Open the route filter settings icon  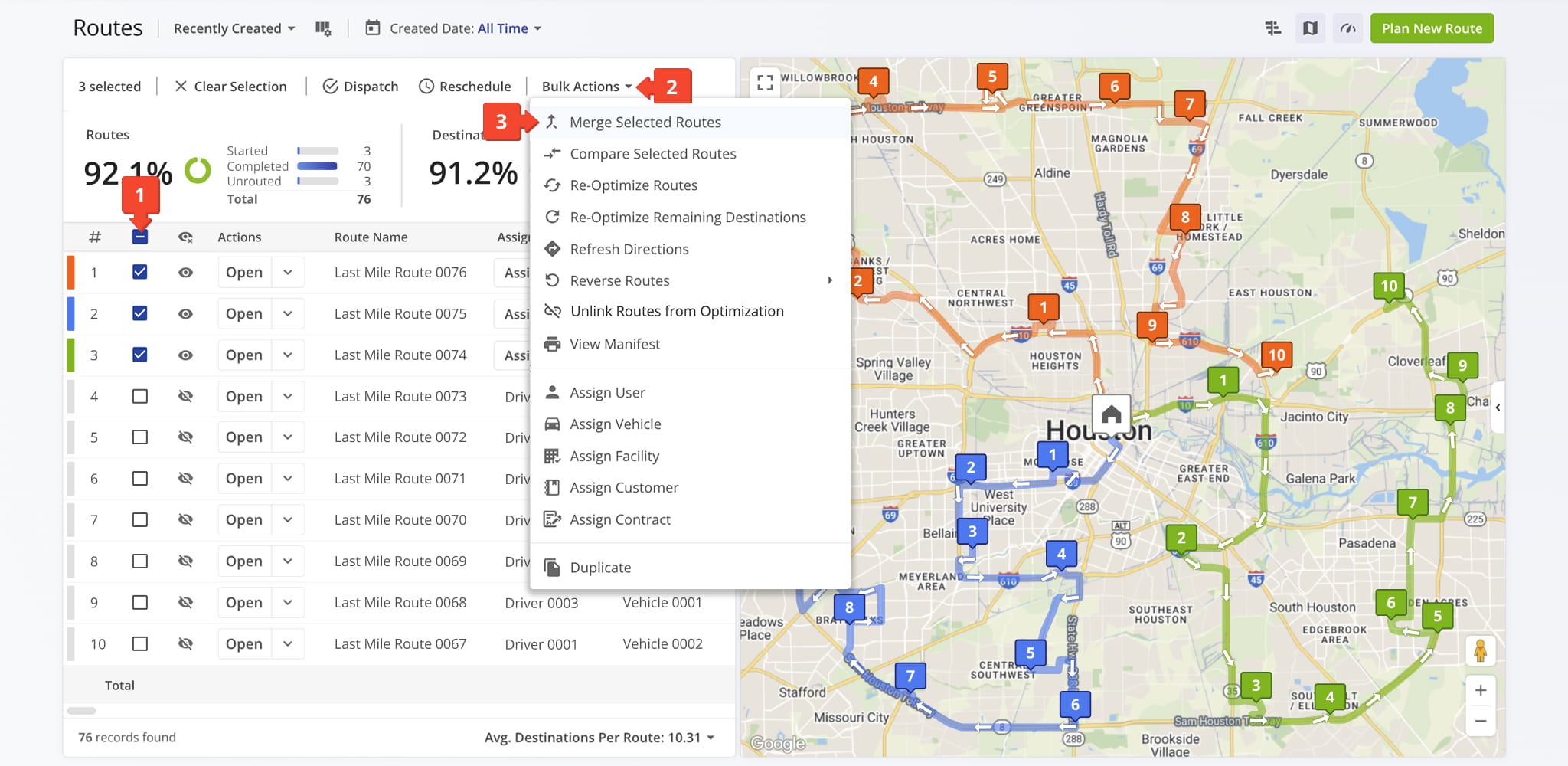1273,28
